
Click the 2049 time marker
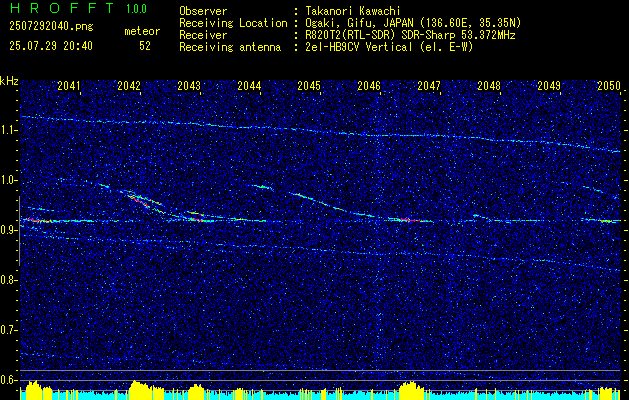click(x=549, y=86)
